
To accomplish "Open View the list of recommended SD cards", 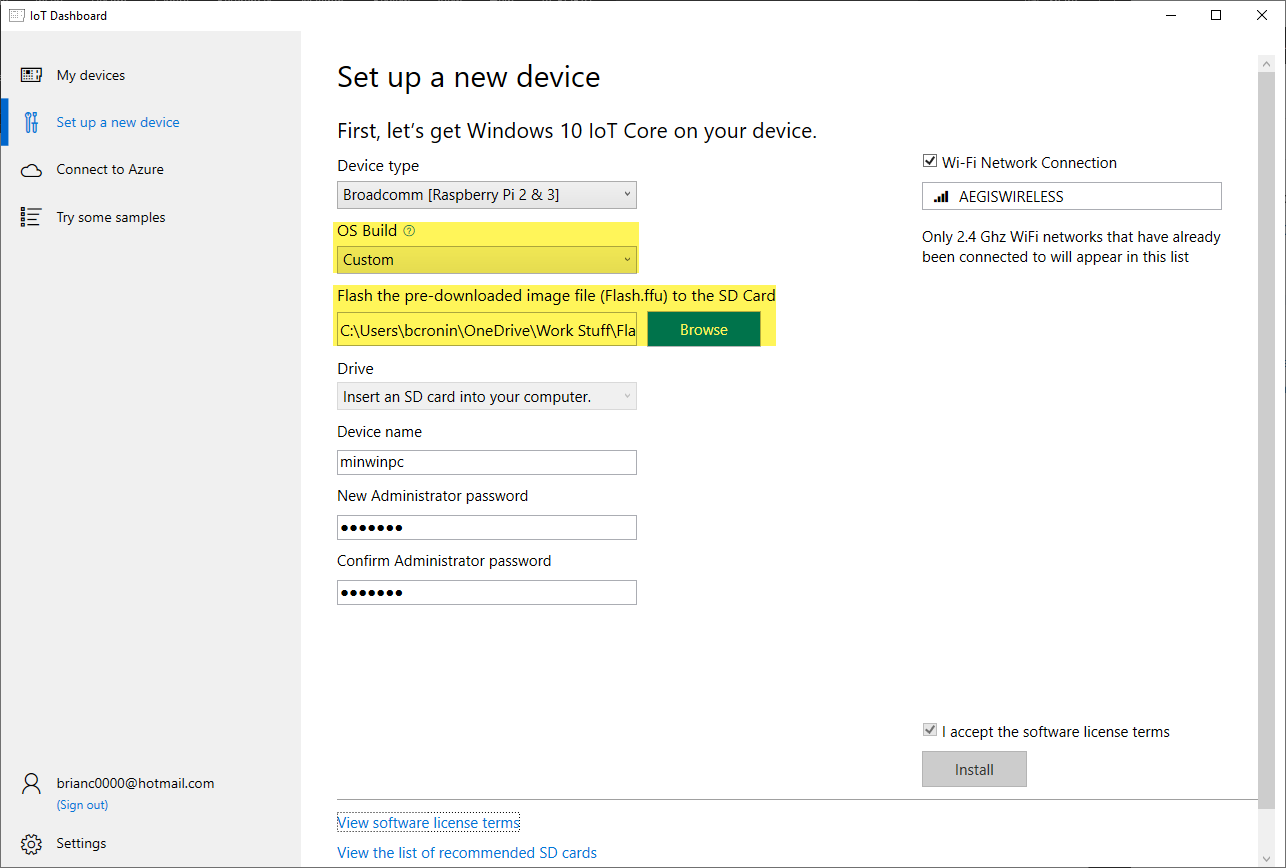I will coord(466,852).
